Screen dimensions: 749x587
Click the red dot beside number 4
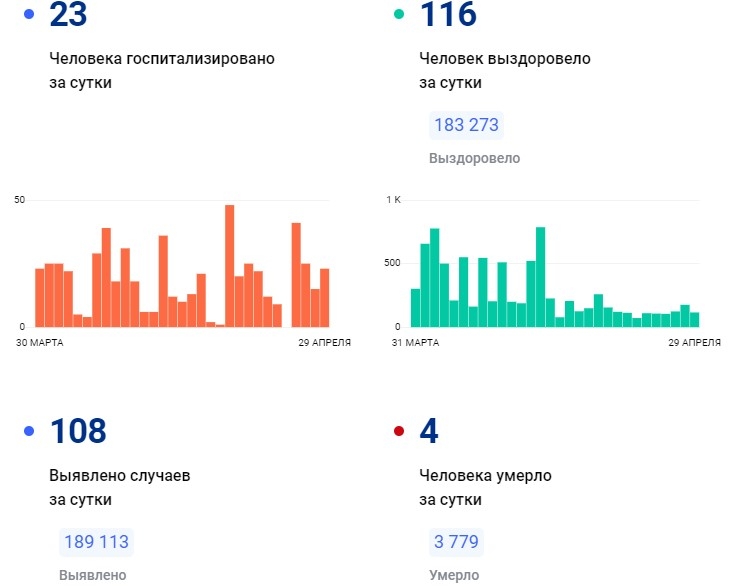[x=399, y=431]
